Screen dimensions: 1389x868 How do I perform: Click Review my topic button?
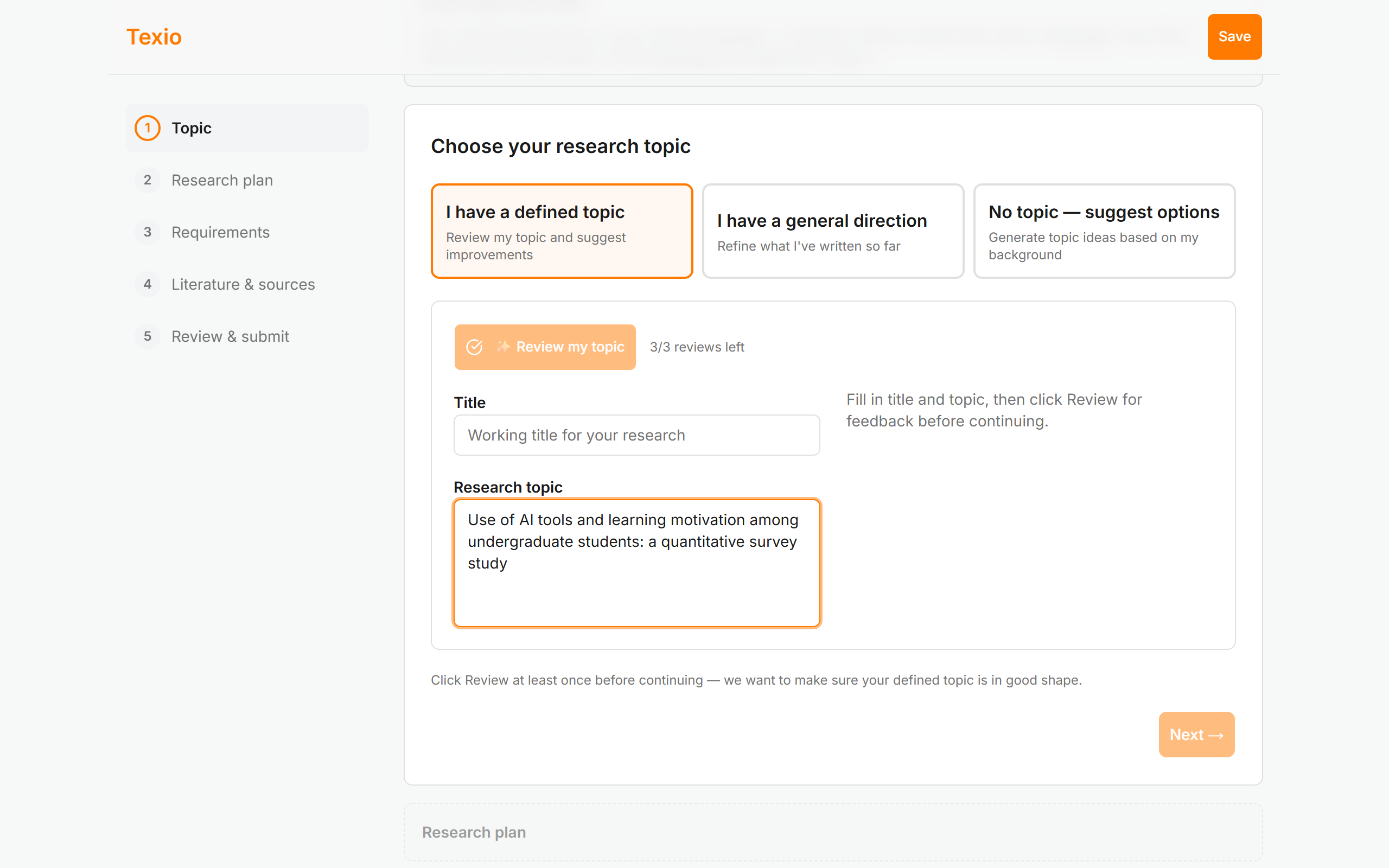tap(545, 347)
